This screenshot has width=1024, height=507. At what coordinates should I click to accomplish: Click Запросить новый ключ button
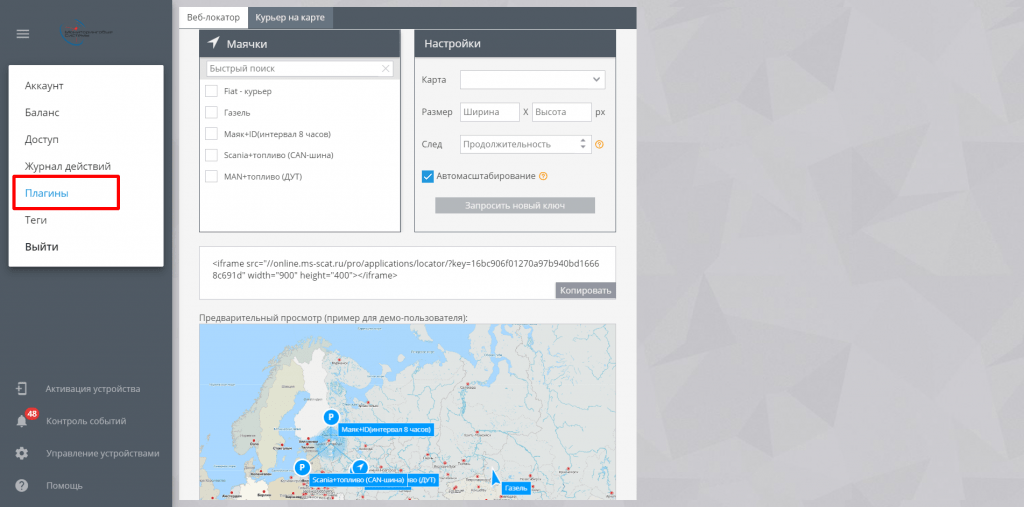514,205
